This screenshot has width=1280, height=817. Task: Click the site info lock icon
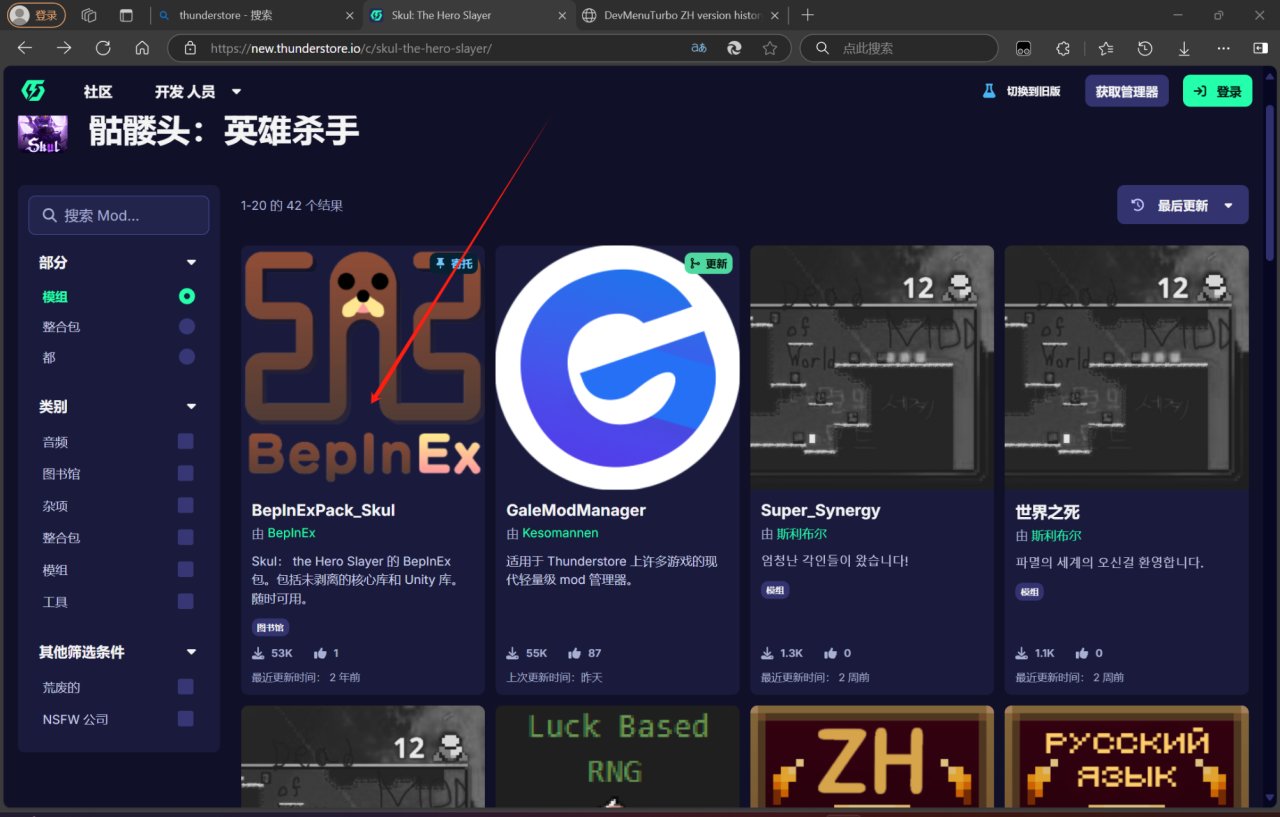pos(190,48)
